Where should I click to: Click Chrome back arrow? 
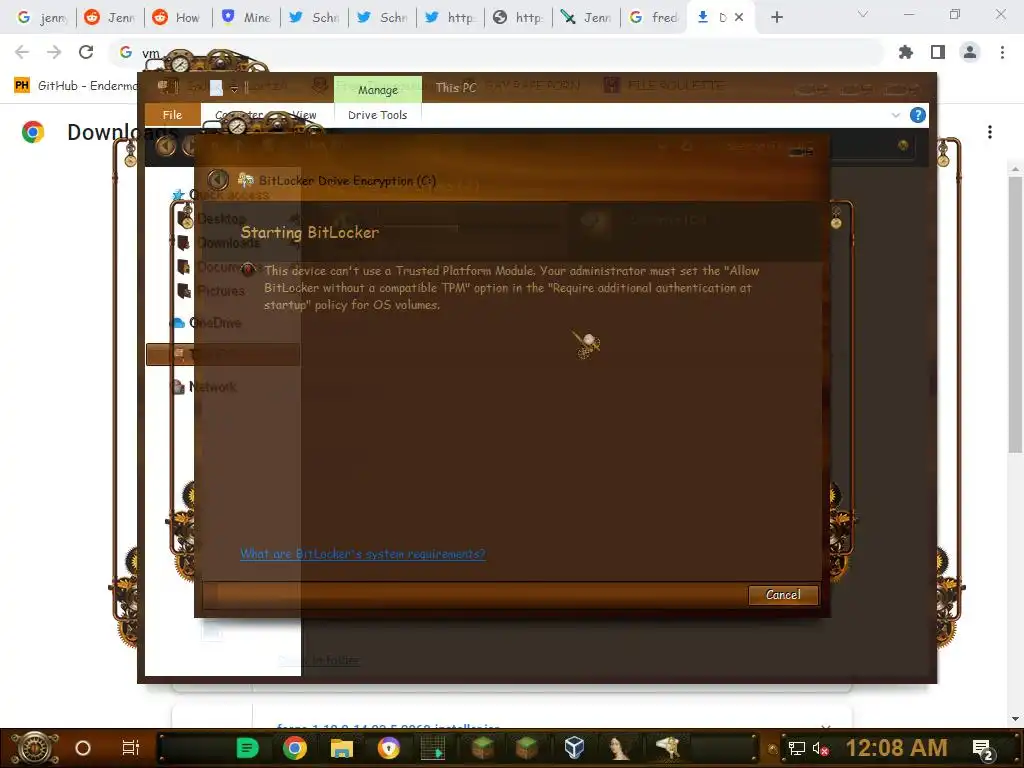tap(22, 52)
